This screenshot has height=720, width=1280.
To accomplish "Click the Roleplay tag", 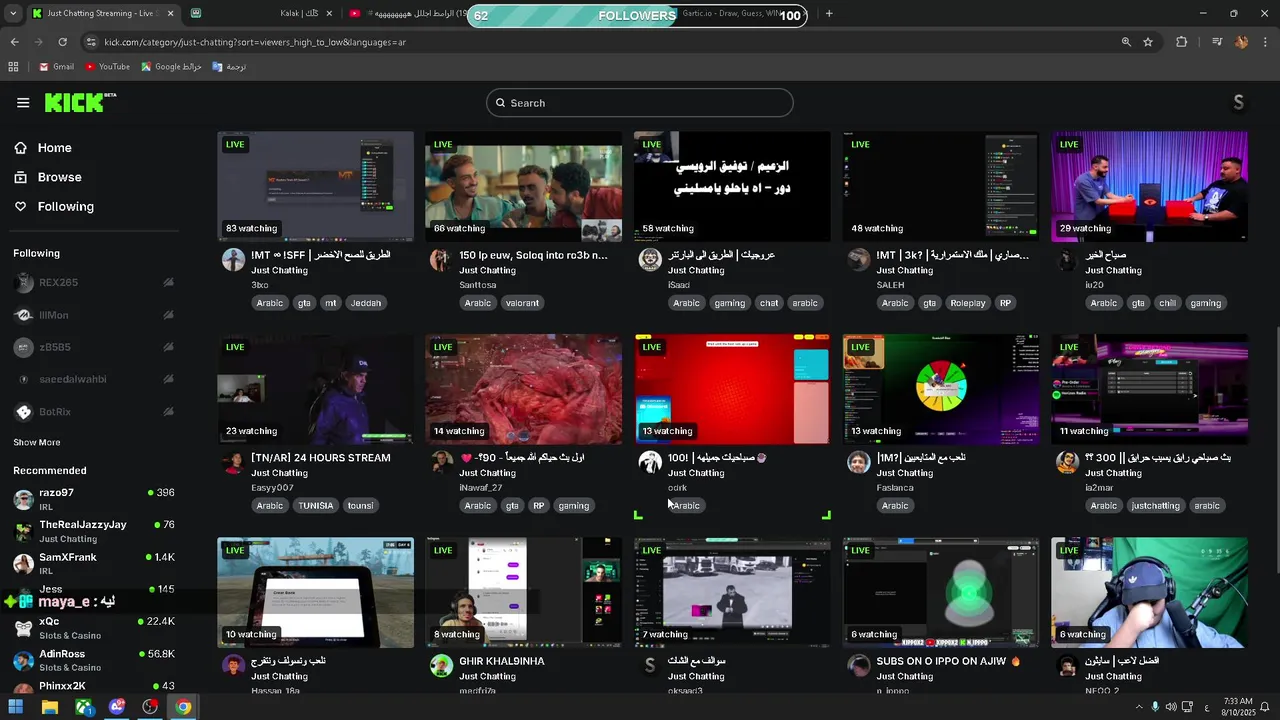I will click(967, 303).
